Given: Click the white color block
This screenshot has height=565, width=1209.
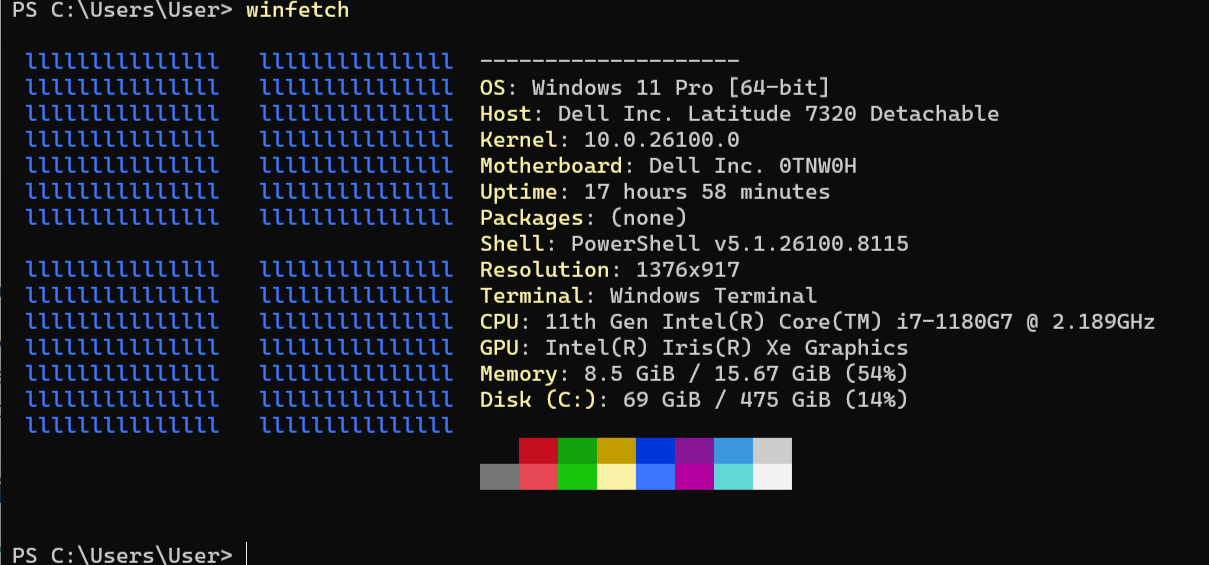Looking at the screenshot, I should pyautogui.click(x=772, y=477).
